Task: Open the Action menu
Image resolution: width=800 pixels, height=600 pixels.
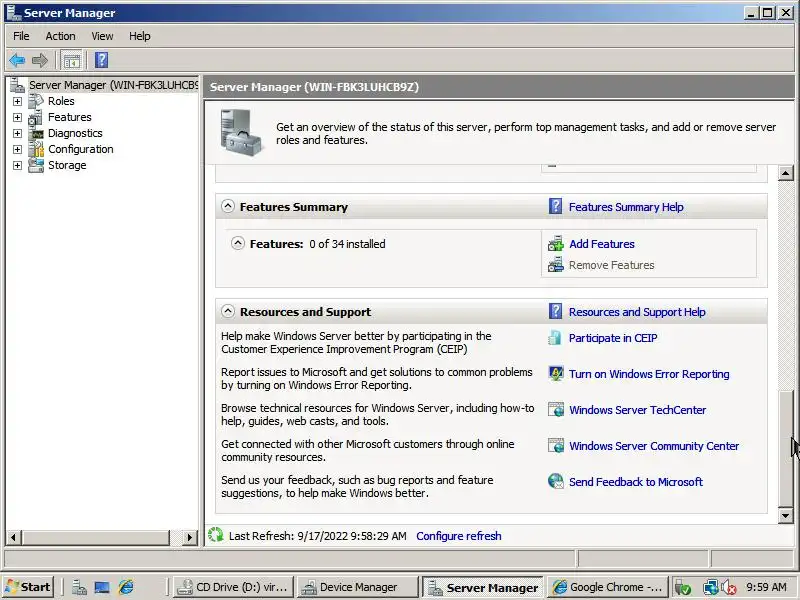Action: pos(60,36)
